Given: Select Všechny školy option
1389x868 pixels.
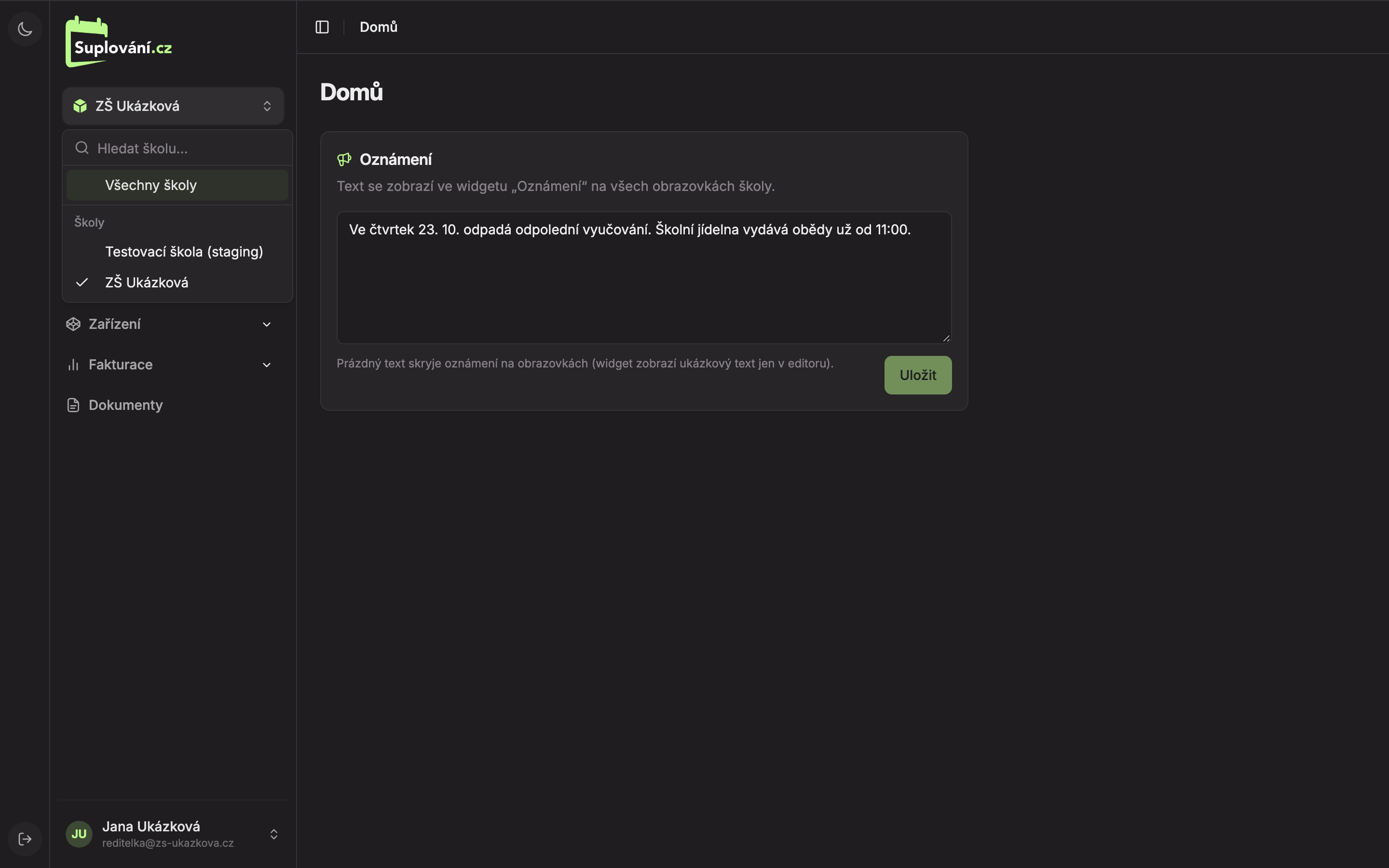Looking at the screenshot, I should pyautogui.click(x=177, y=186).
